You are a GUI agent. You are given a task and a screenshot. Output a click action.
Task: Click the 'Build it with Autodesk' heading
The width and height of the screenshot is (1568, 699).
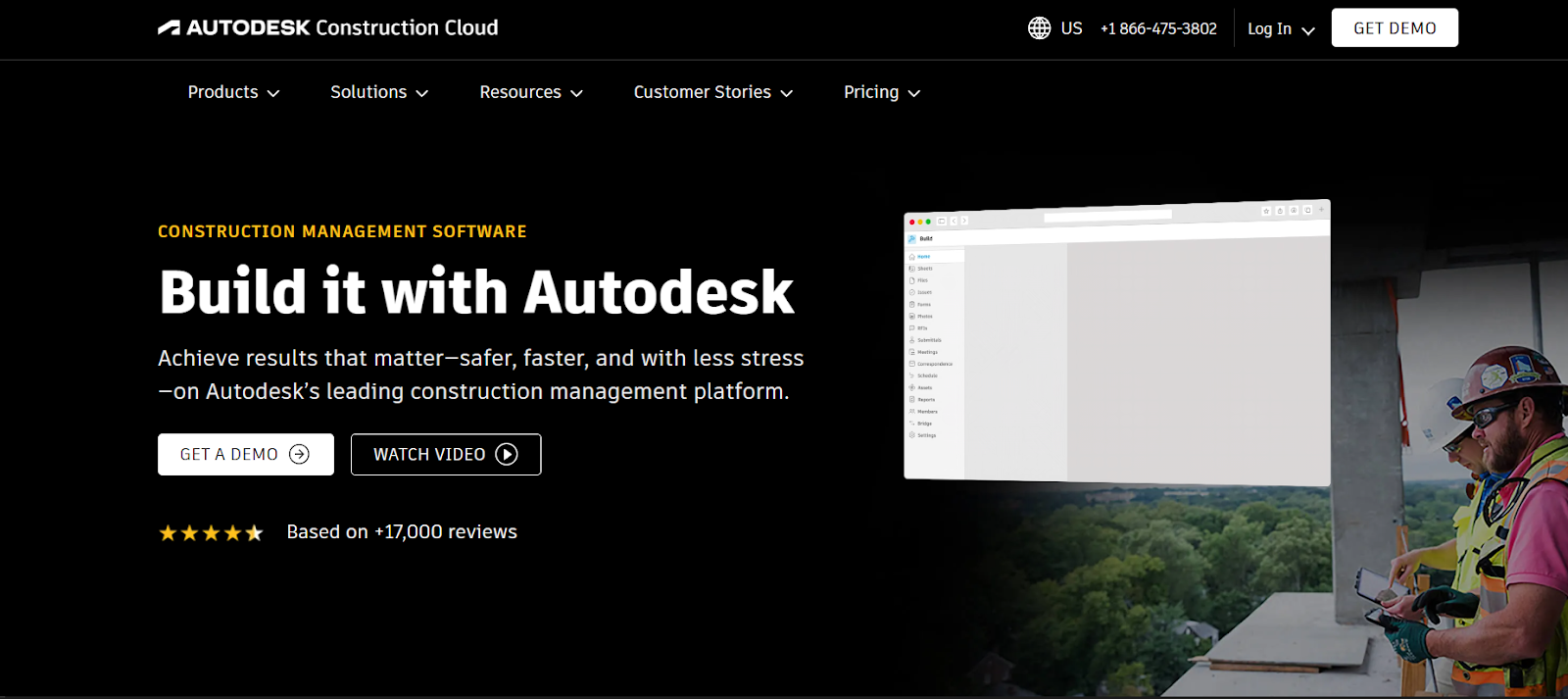point(476,292)
